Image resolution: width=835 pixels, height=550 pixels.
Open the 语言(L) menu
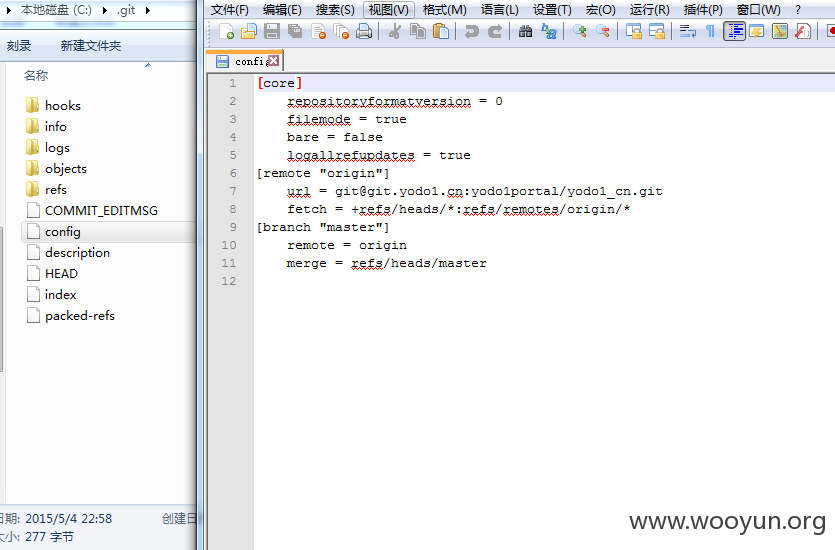click(x=500, y=10)
